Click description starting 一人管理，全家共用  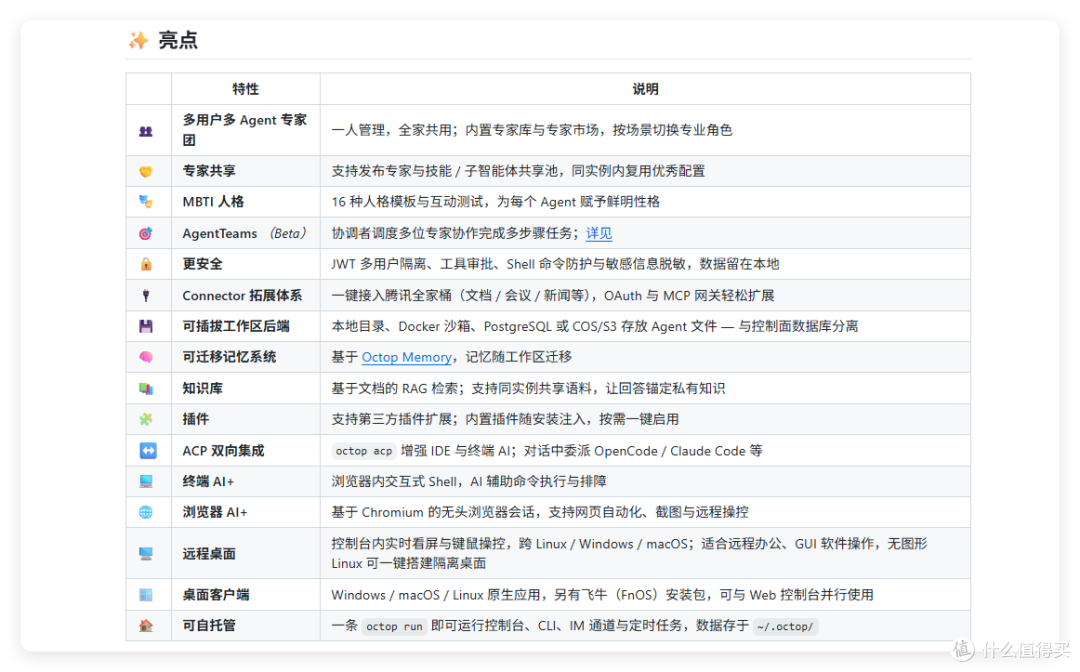(532, 130)
